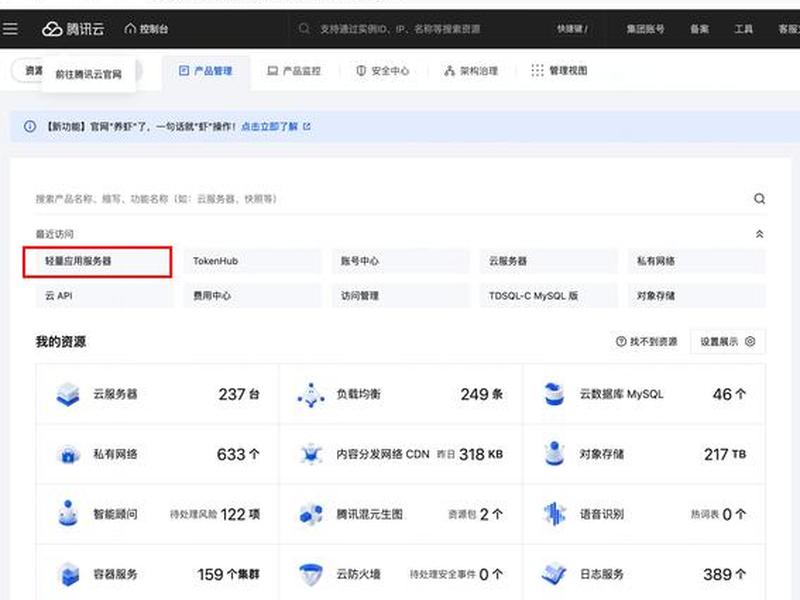Screen dimensions: 800x600
Task: Click the Tencent Cloud logo
Action: click(73, 29)
